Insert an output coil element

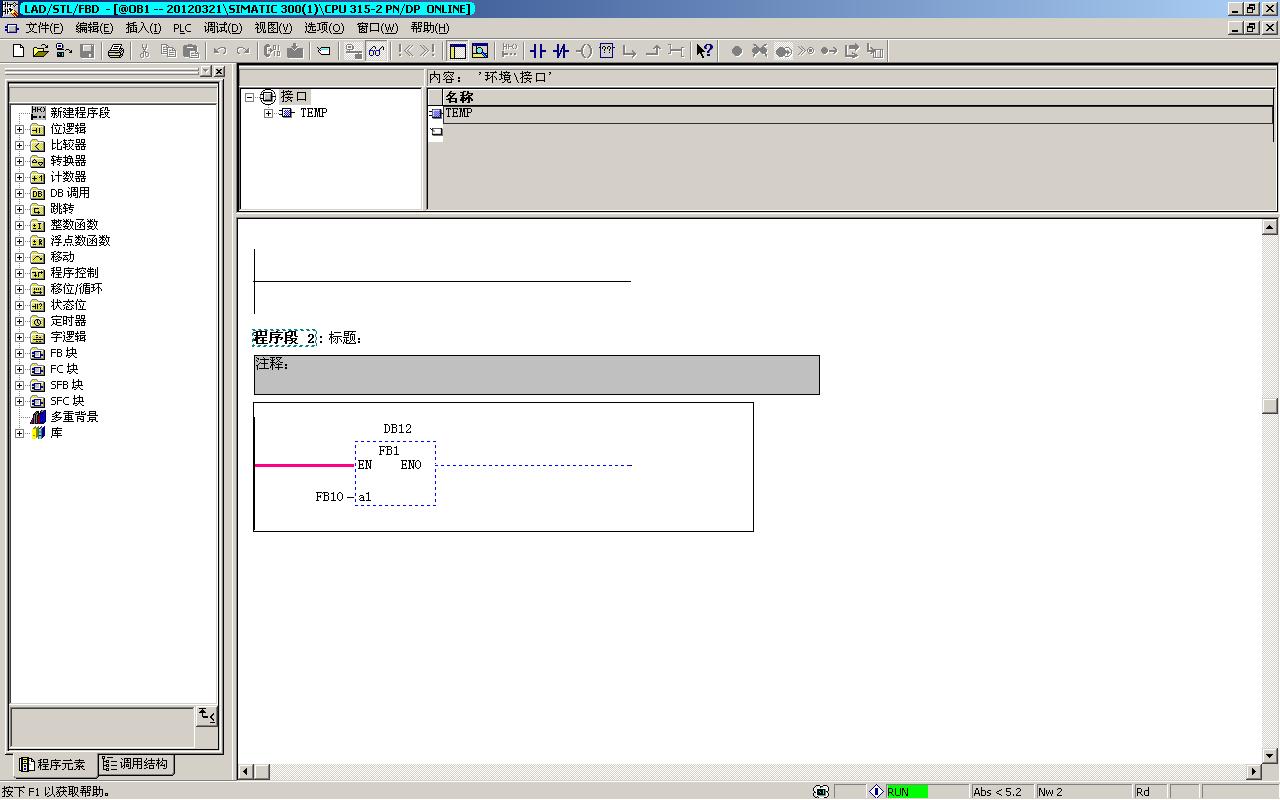[x=584, y=51]
